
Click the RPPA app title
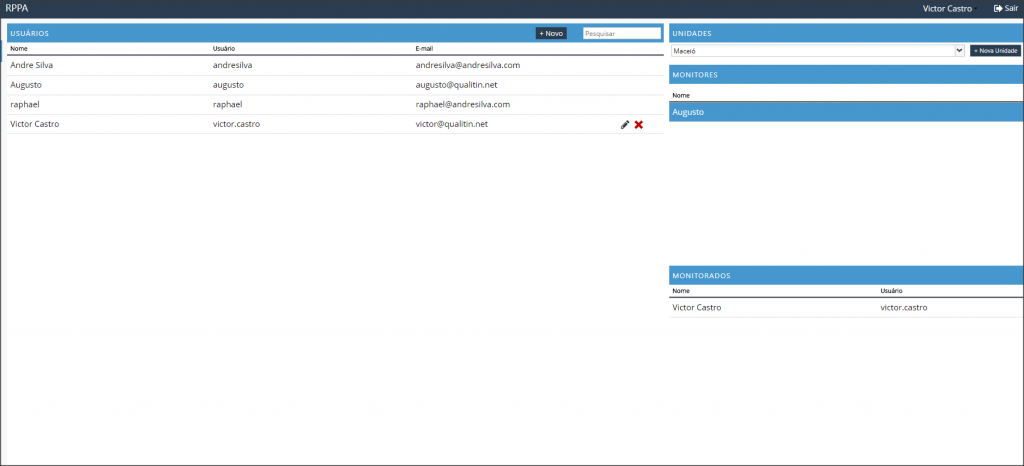(17, 8)
